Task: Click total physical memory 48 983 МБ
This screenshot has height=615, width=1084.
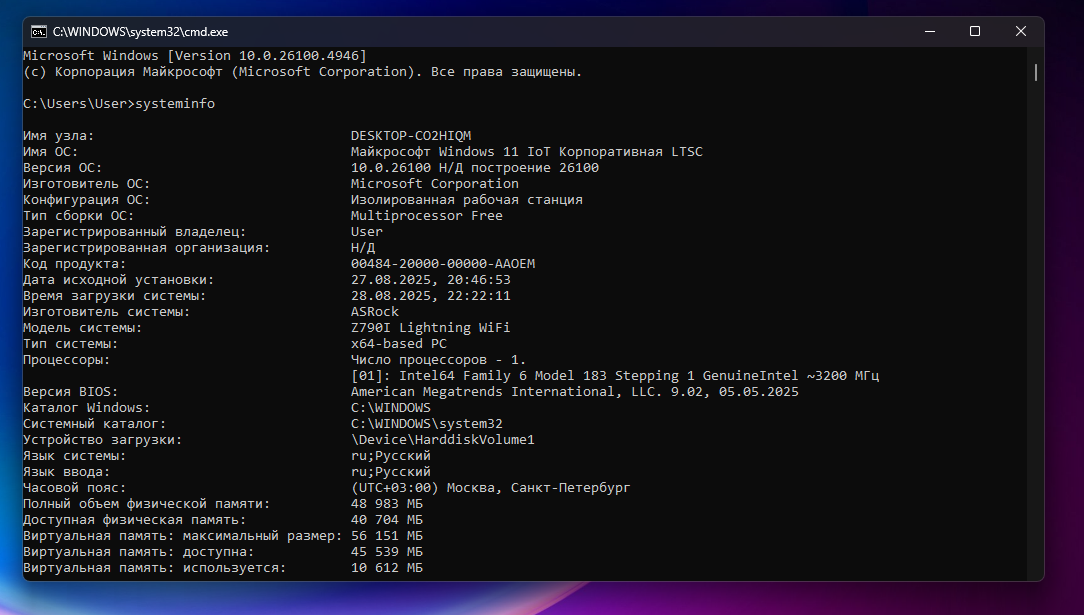Action: [386, 504]
